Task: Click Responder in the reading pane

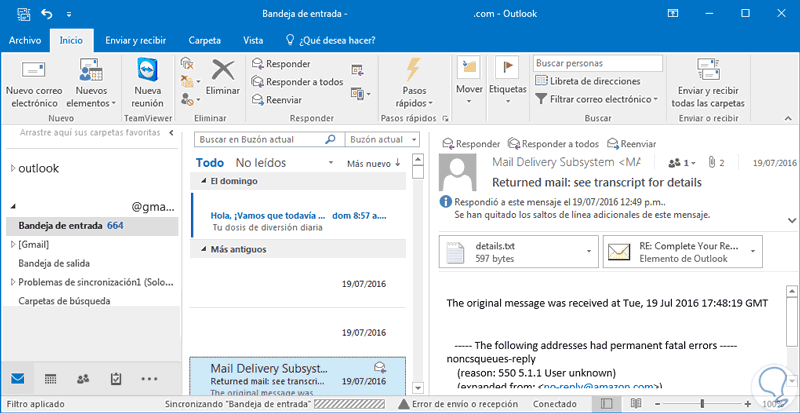Action: click(x=471, y=144)
